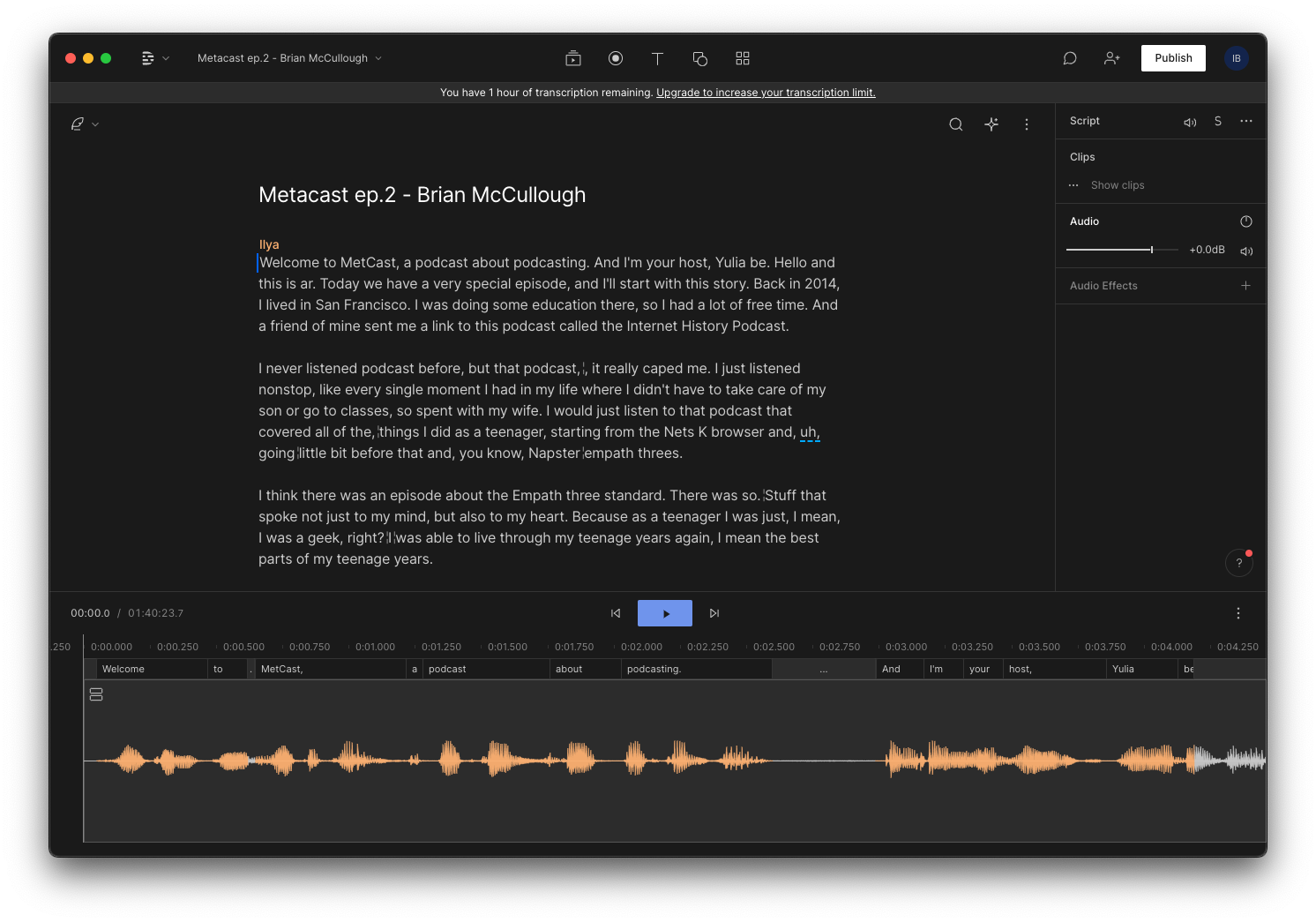Open the ellipsis icon beside Show clips
The height and width of the screenshot is (922, 1316).
(1073, 185)
